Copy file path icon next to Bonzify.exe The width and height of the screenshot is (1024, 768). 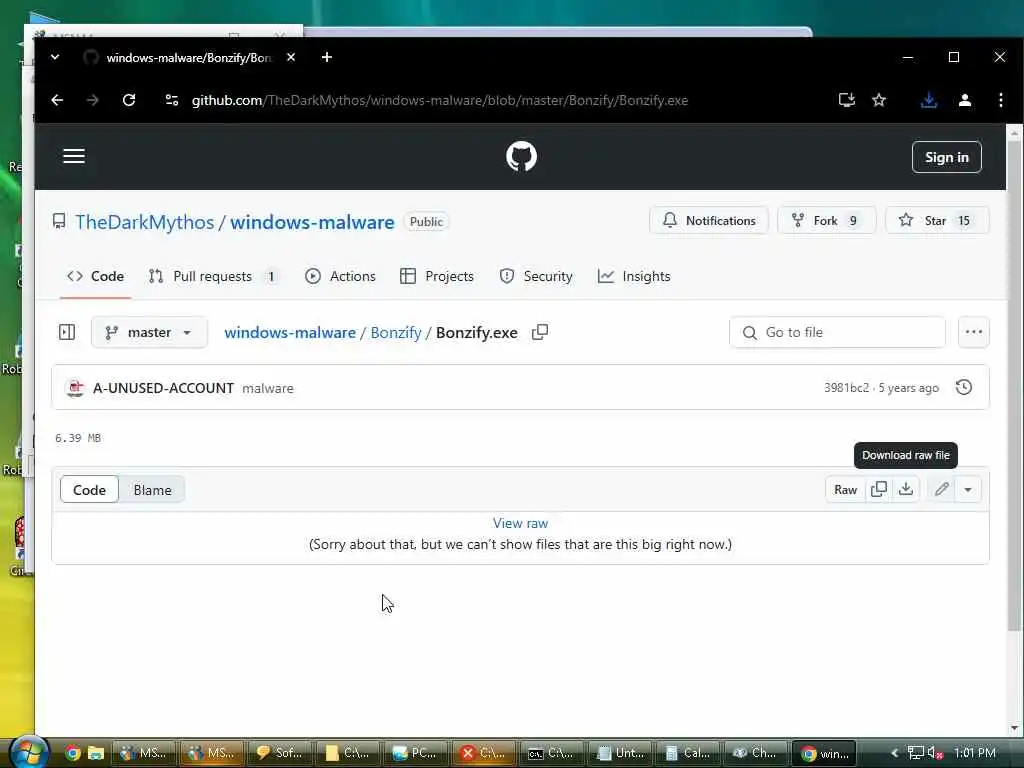pos(540,332)
